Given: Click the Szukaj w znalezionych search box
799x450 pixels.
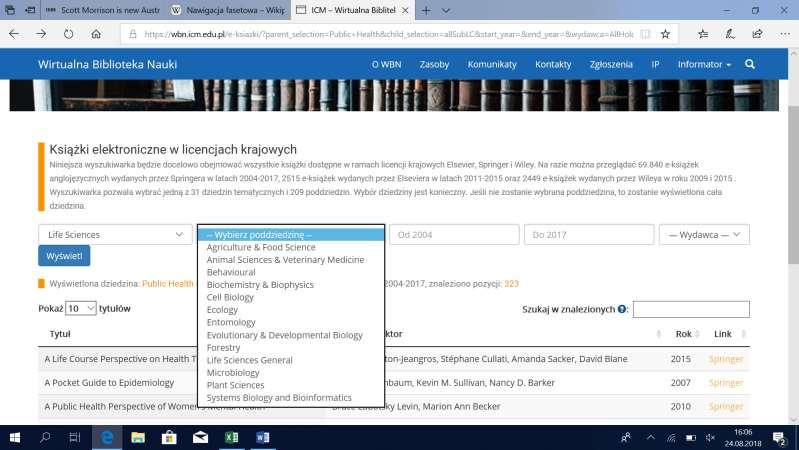Looking at the screenshot, I should pyautogui.click(x=691, y=309).
